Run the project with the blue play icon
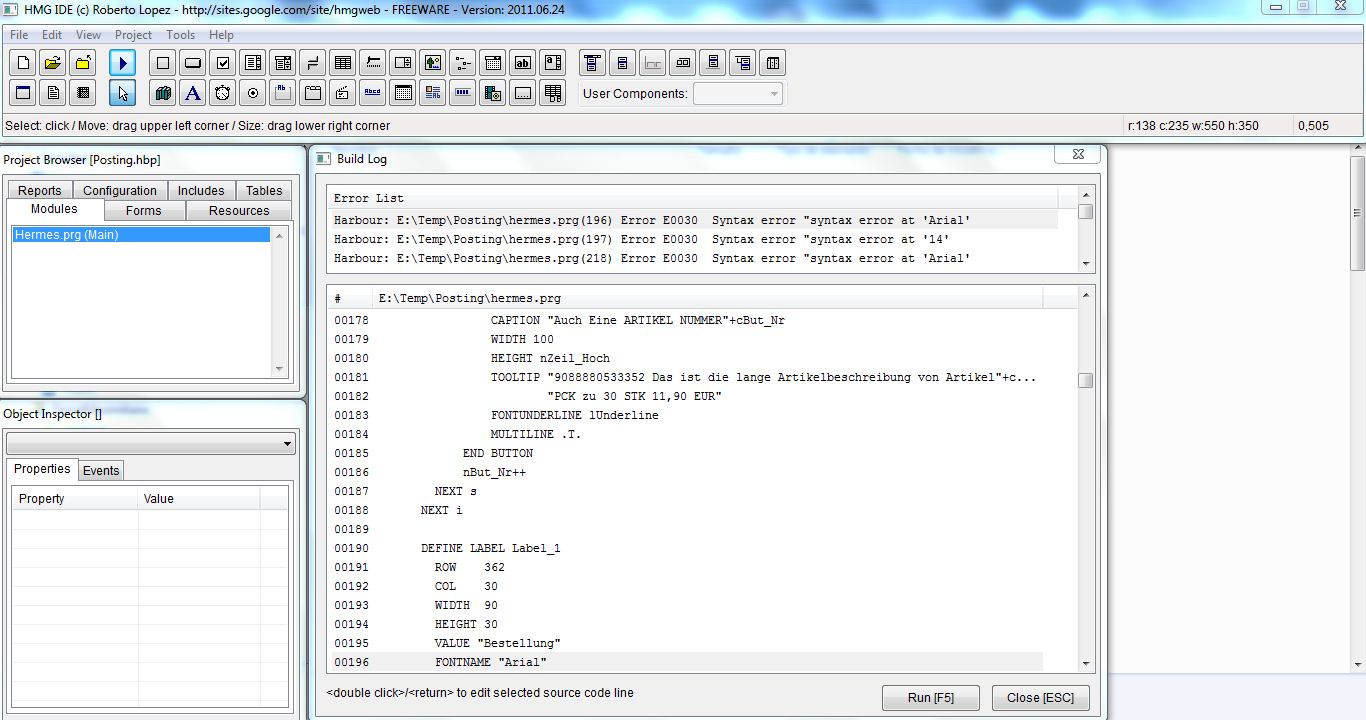 [x=122, y=63]
